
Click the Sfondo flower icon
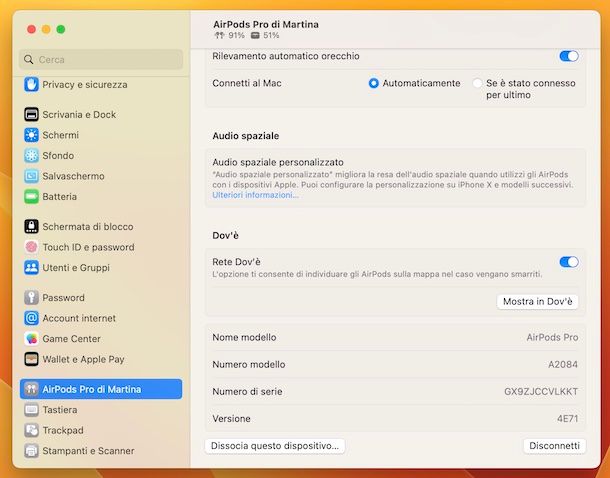pos(31,156)
